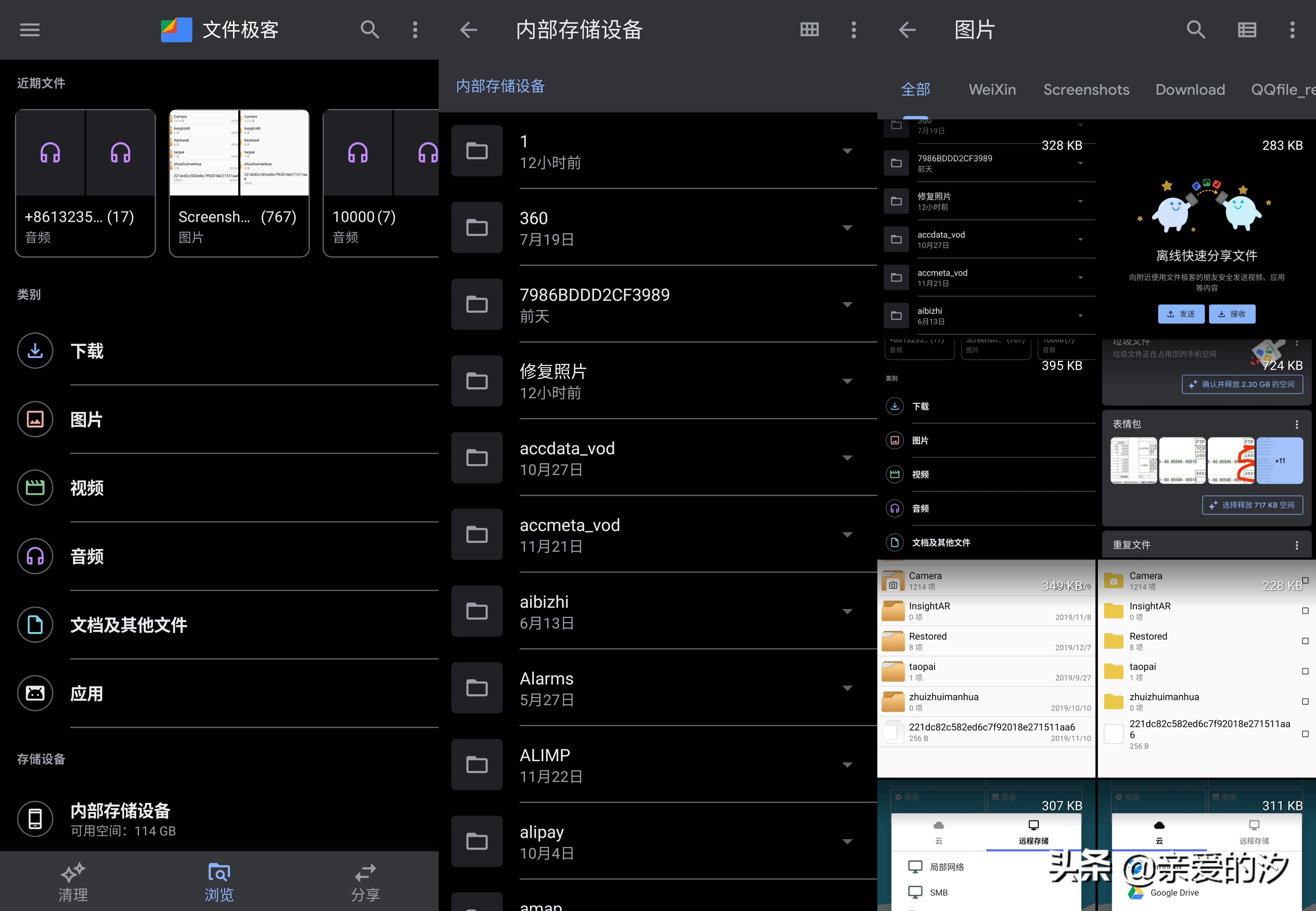
Task: Click the search icon in 文件极客 header
Action: click(x=370, y=30)
